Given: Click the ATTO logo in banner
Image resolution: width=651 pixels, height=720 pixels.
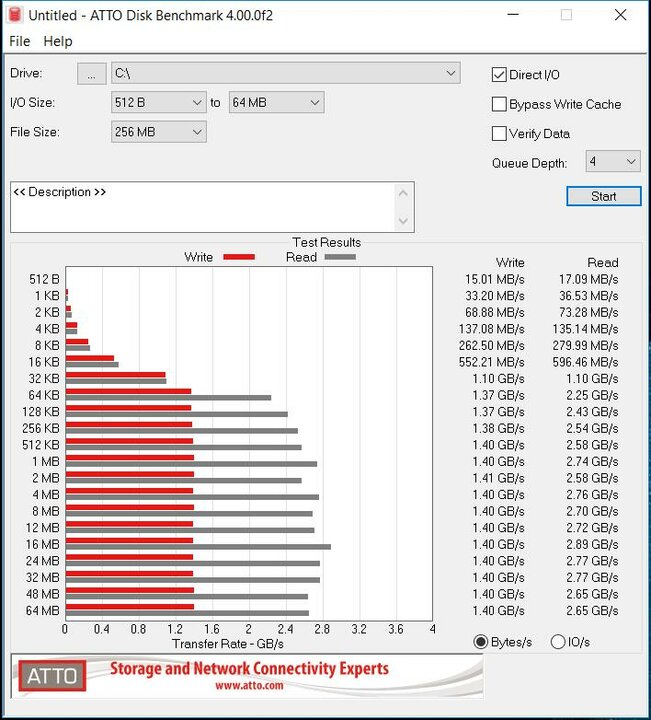Looking at the screenshot, I should 52,675.
